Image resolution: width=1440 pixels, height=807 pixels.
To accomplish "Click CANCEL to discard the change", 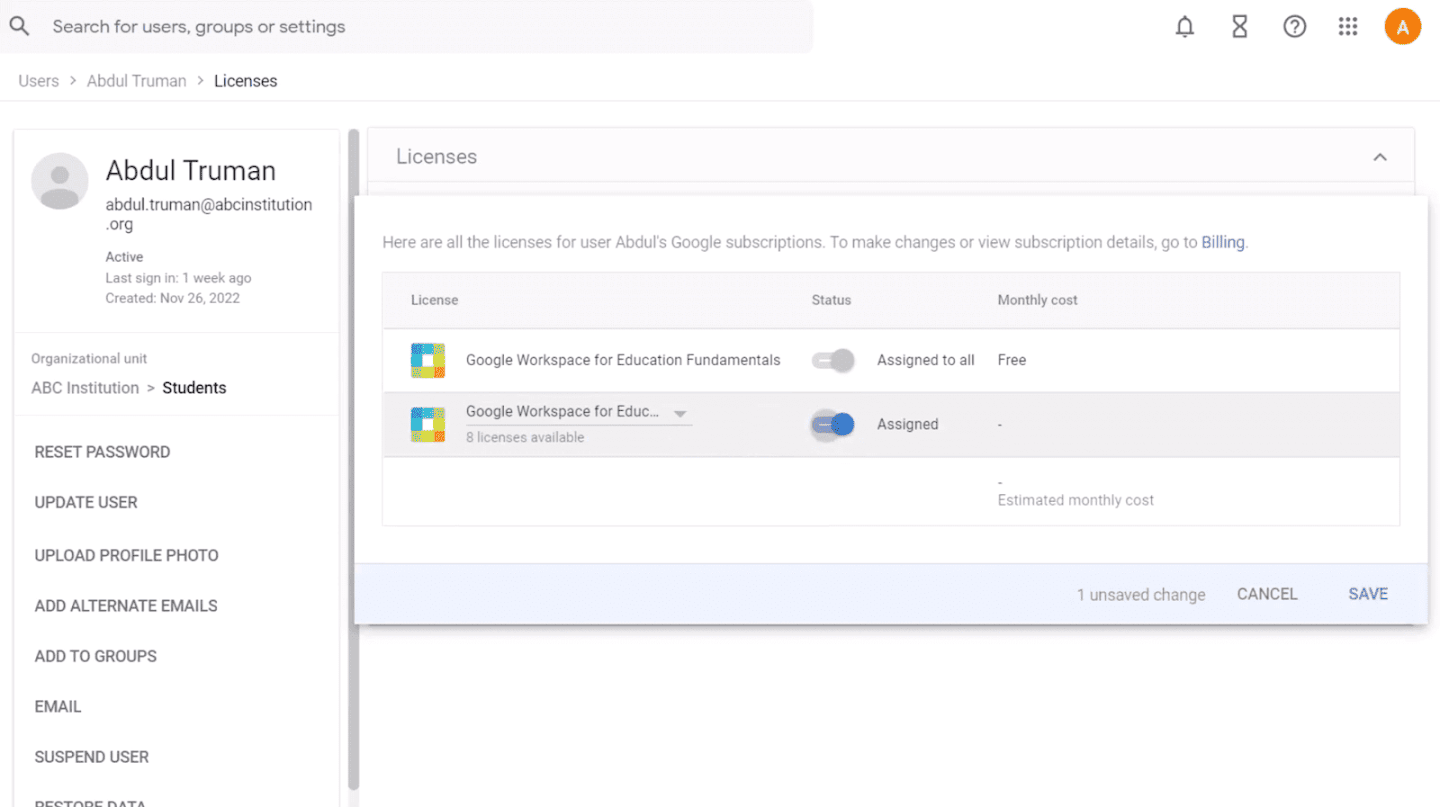I will [x=1267, y=594].
